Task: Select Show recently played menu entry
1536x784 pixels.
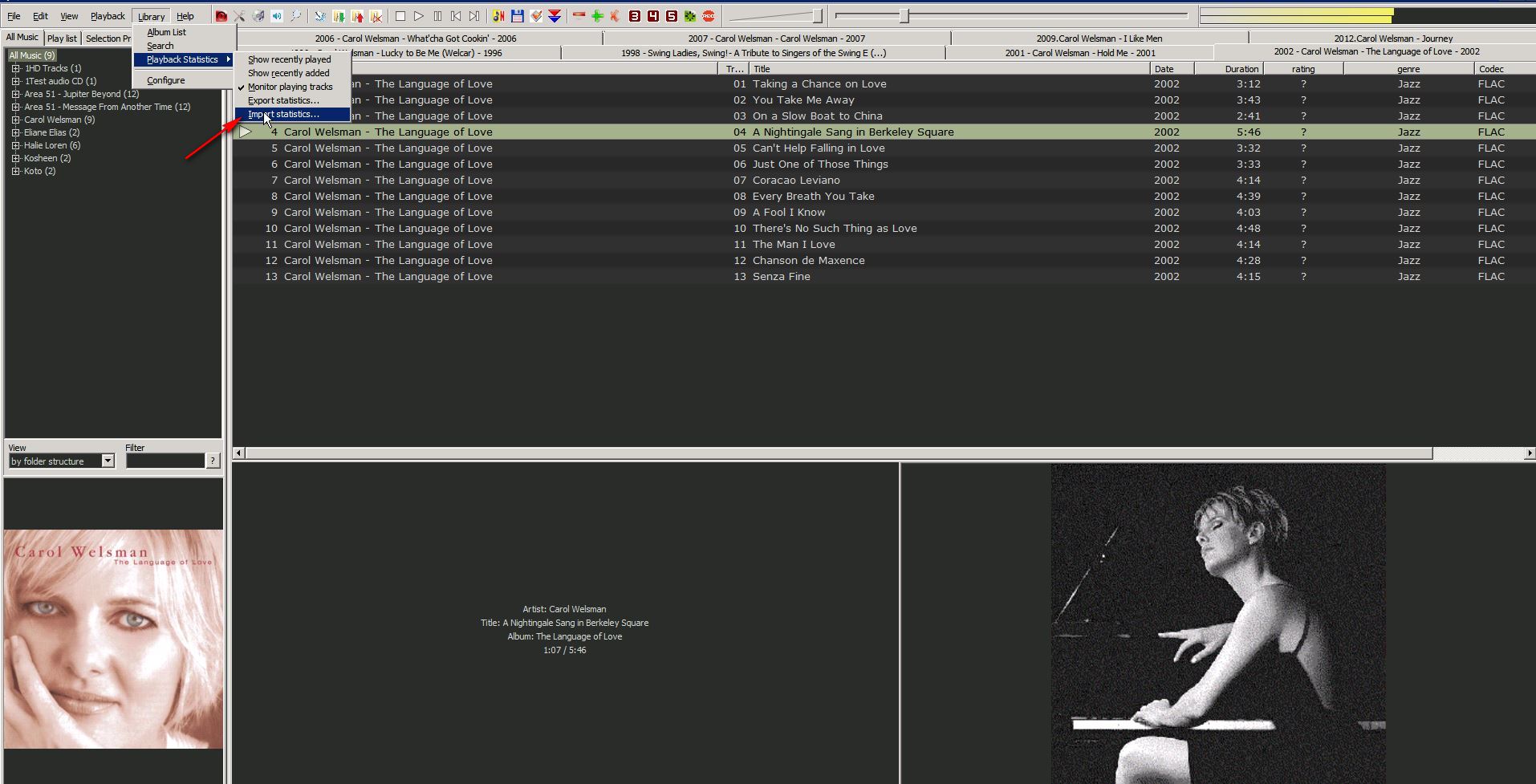Action: (289, 59)
